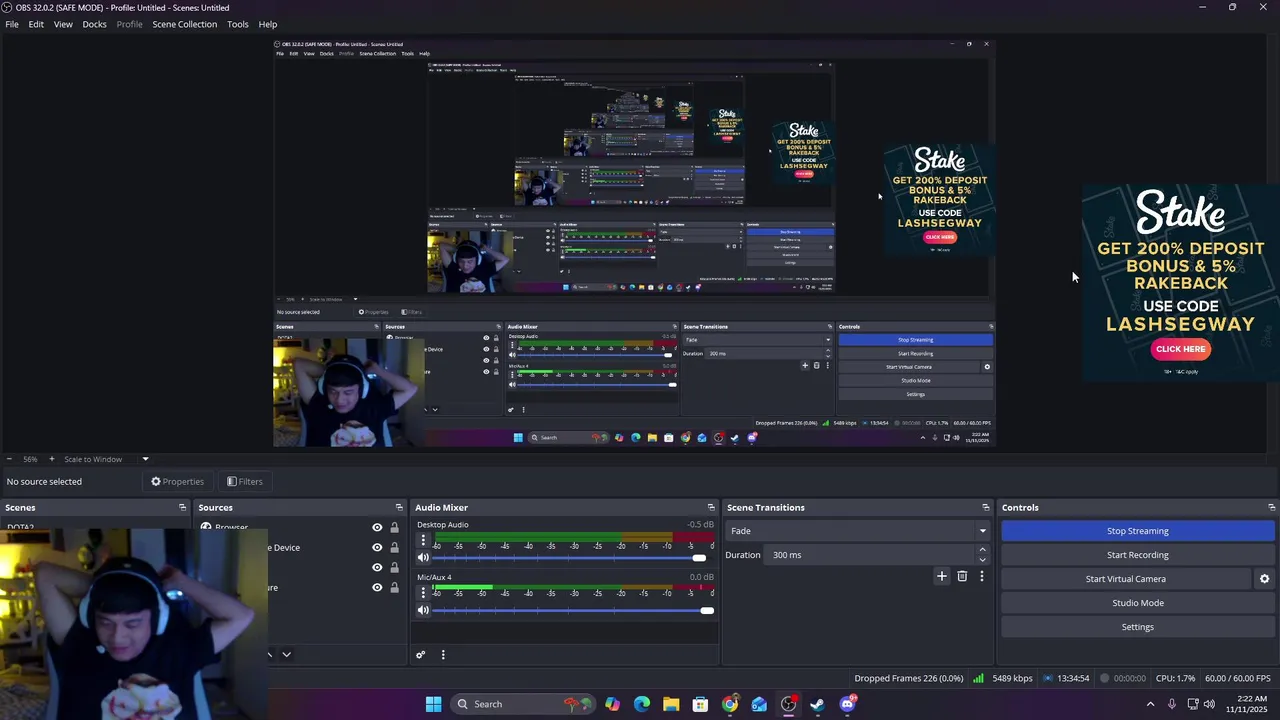
Task: Decrease the transition Duration with down arrow
Action: pos(982,560)
